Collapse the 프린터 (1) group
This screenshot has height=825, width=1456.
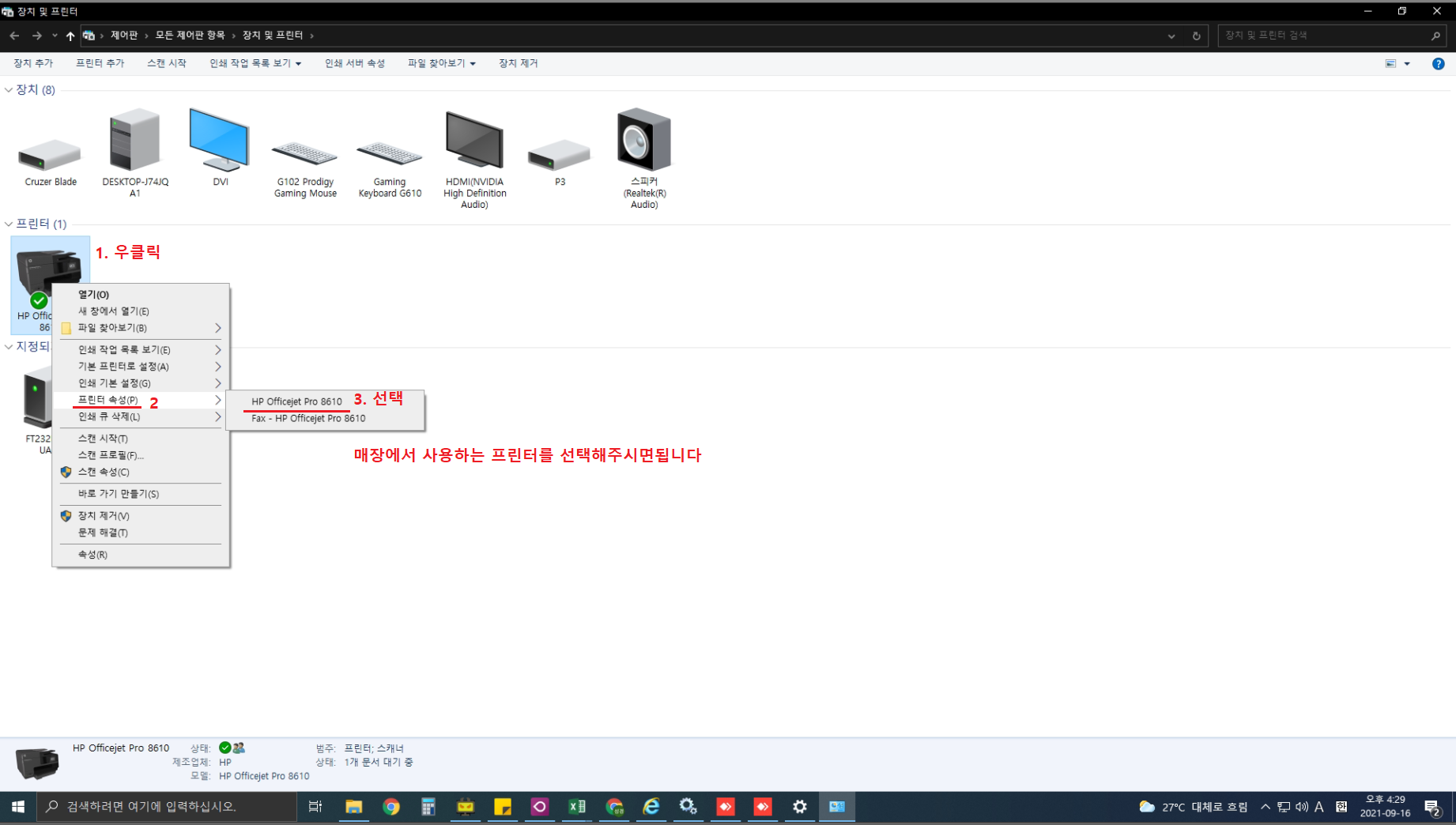[x=9, y=224]
